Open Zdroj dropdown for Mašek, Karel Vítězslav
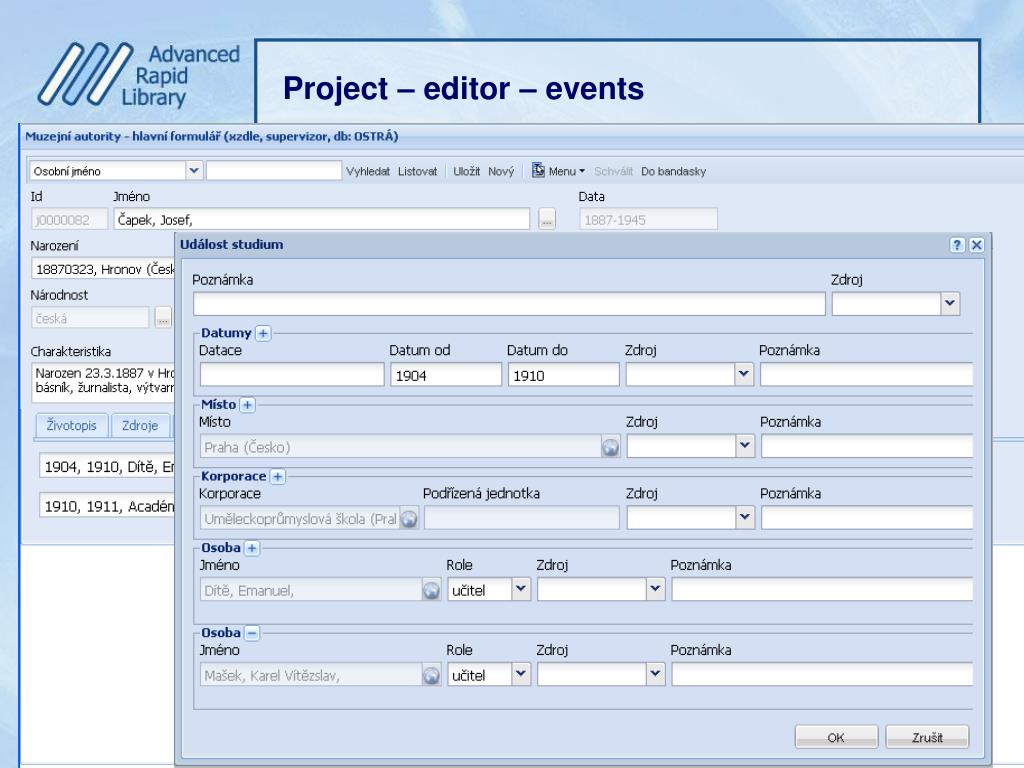The height and width of the screenshot is (768, 1024). pyautogui.click(x=656, y=674)
